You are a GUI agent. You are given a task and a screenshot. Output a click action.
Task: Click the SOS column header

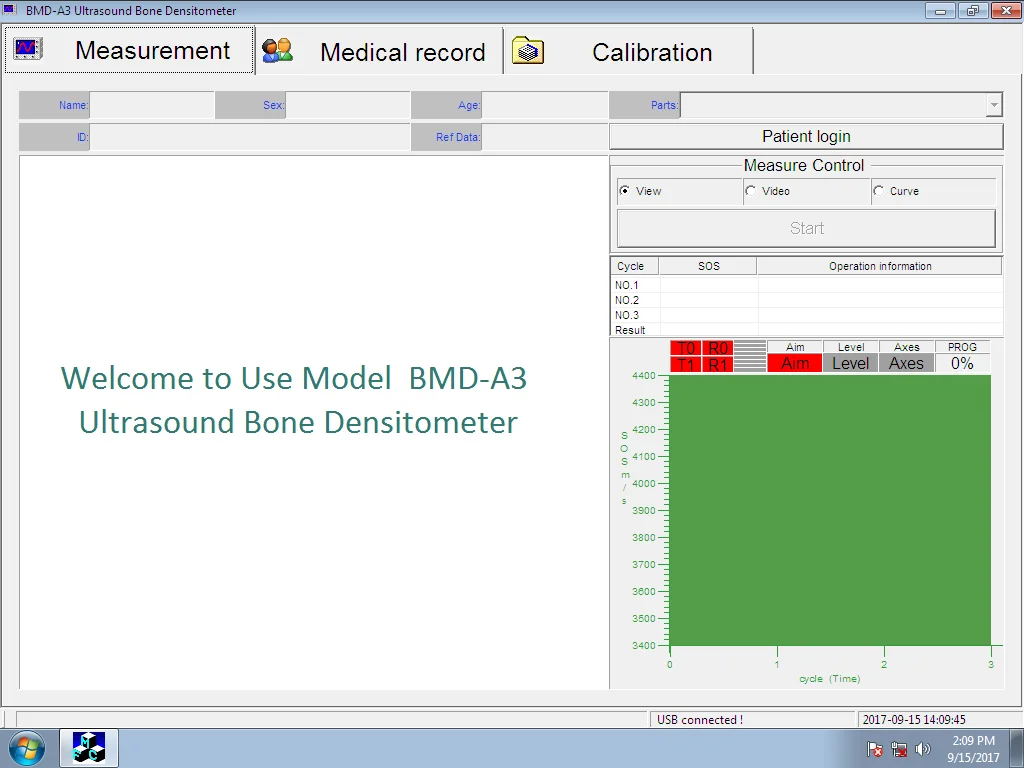coord(708,266)
